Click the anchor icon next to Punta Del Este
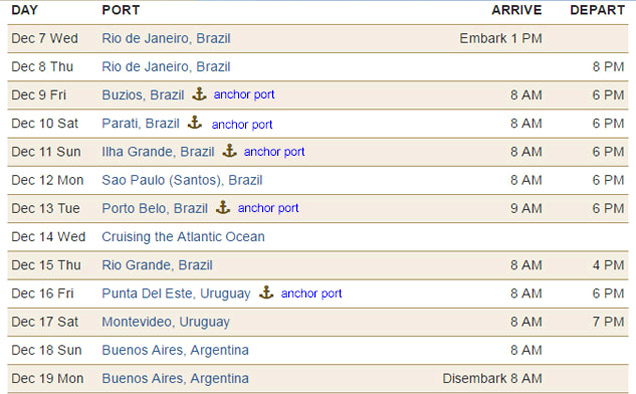Viewport: 636px width, 394px height. (x=266, y=292)
